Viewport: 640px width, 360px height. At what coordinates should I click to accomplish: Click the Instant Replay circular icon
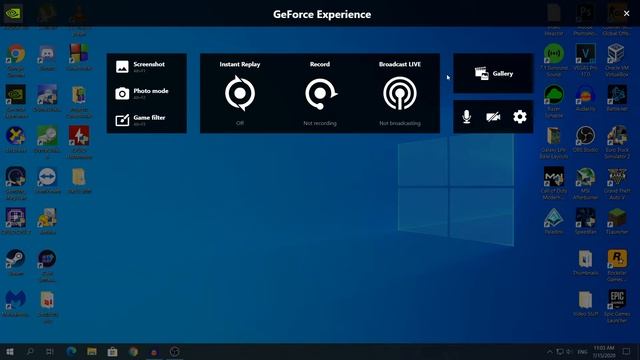pyautogui.click(x=240, y=93)
